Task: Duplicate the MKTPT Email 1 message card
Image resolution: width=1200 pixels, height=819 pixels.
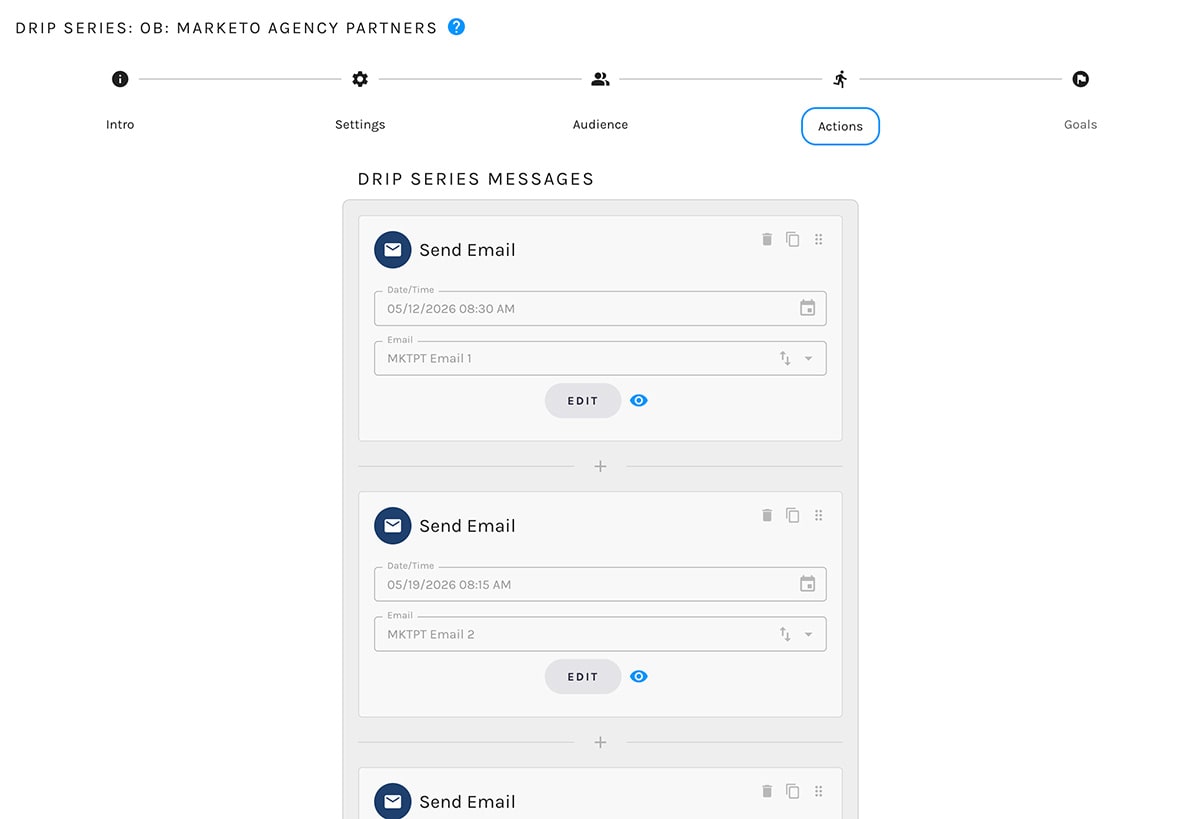Action: click(x=793, y=239)
